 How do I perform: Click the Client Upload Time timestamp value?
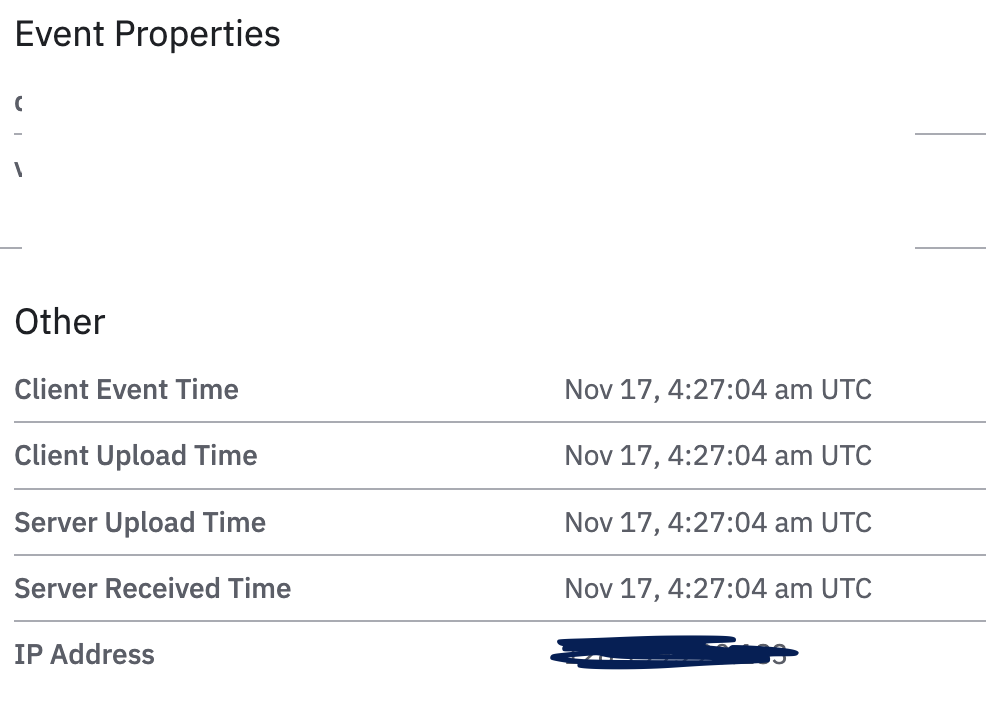[717, 456]
